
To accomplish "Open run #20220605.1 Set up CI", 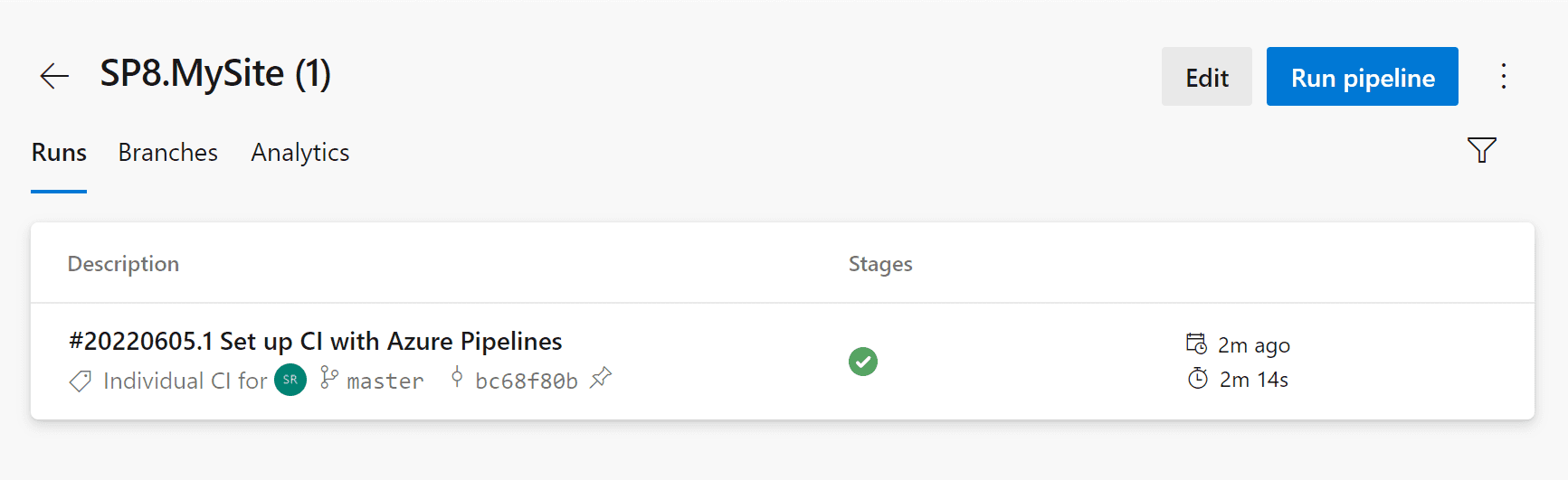I will tap(316, 341).
